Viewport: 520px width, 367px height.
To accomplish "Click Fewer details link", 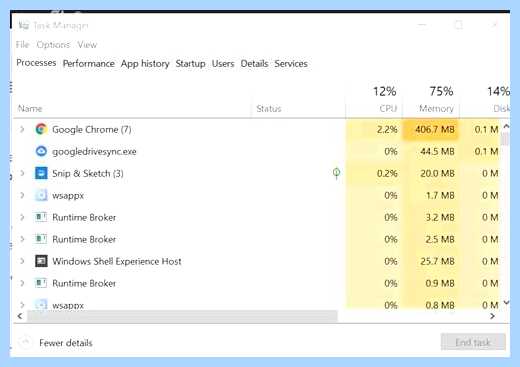I will [x=66, y=343].
